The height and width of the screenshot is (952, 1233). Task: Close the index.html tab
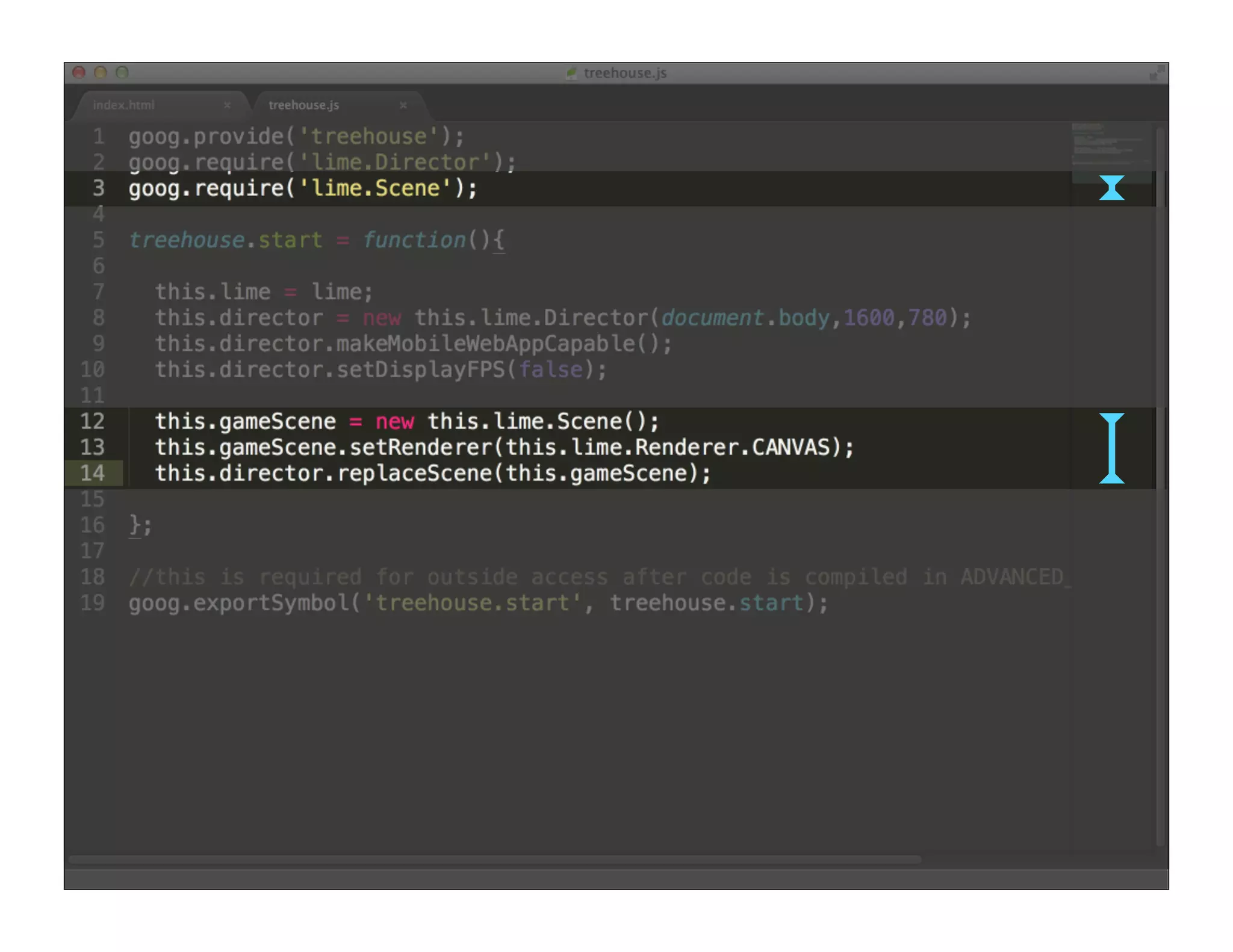click(227, 105)
